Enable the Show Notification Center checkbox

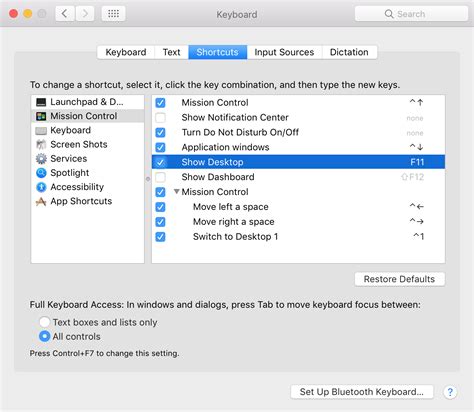(160, 118)
